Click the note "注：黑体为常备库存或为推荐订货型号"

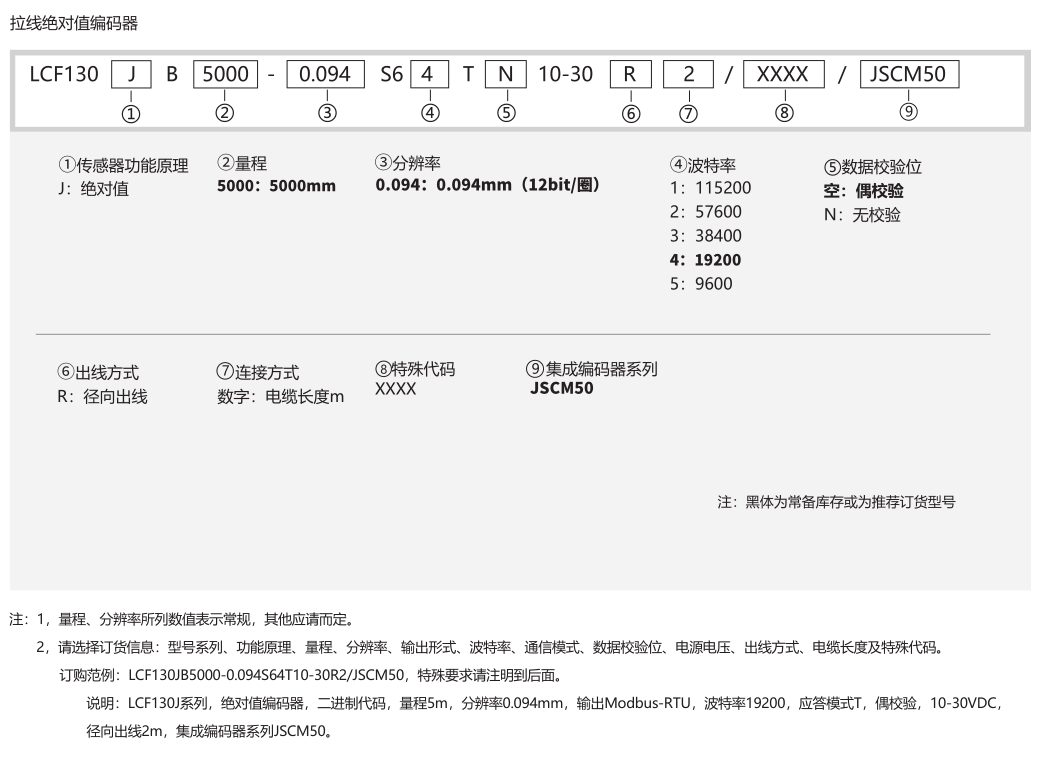836,502
